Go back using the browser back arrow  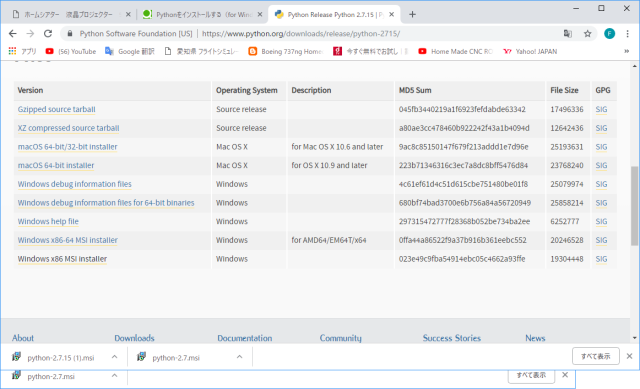13,33
